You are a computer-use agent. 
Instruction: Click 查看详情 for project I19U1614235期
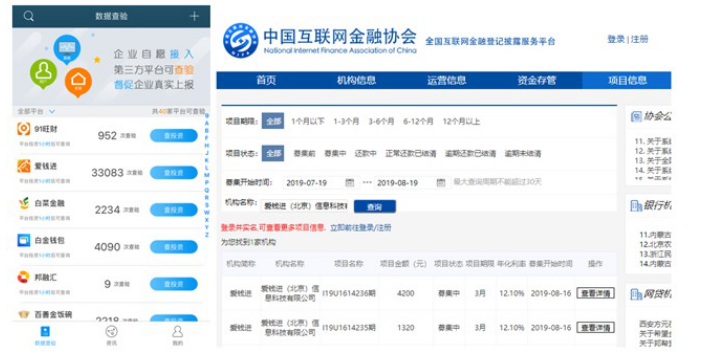595,327
